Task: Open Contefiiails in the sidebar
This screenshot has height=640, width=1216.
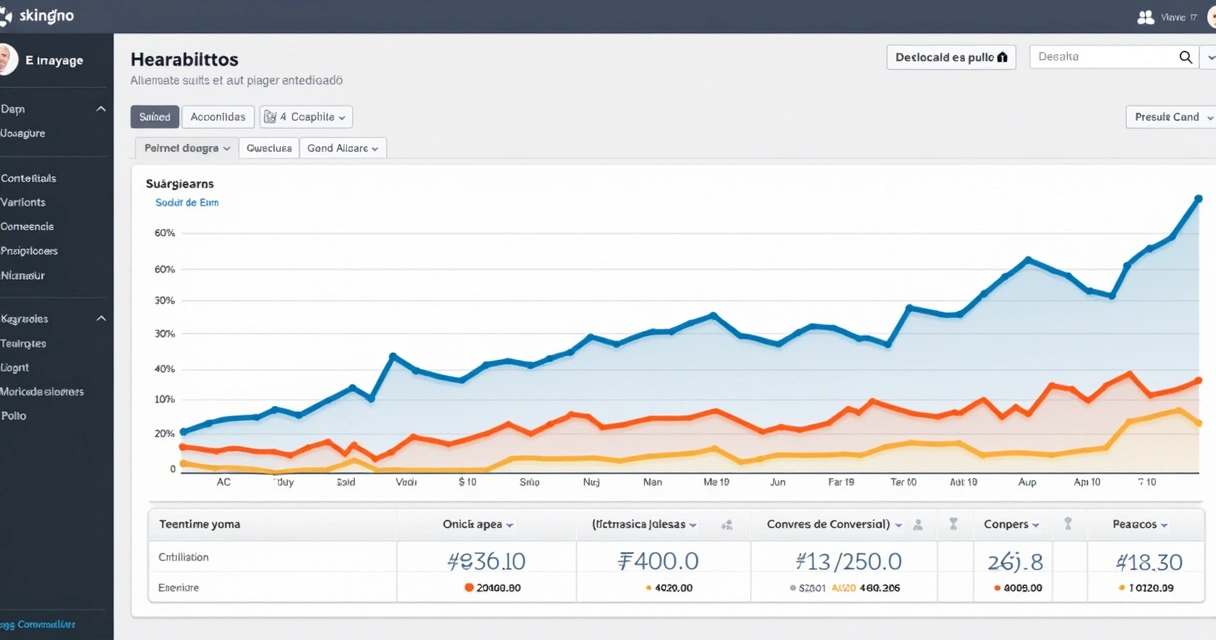Action: tap(29, 178)
